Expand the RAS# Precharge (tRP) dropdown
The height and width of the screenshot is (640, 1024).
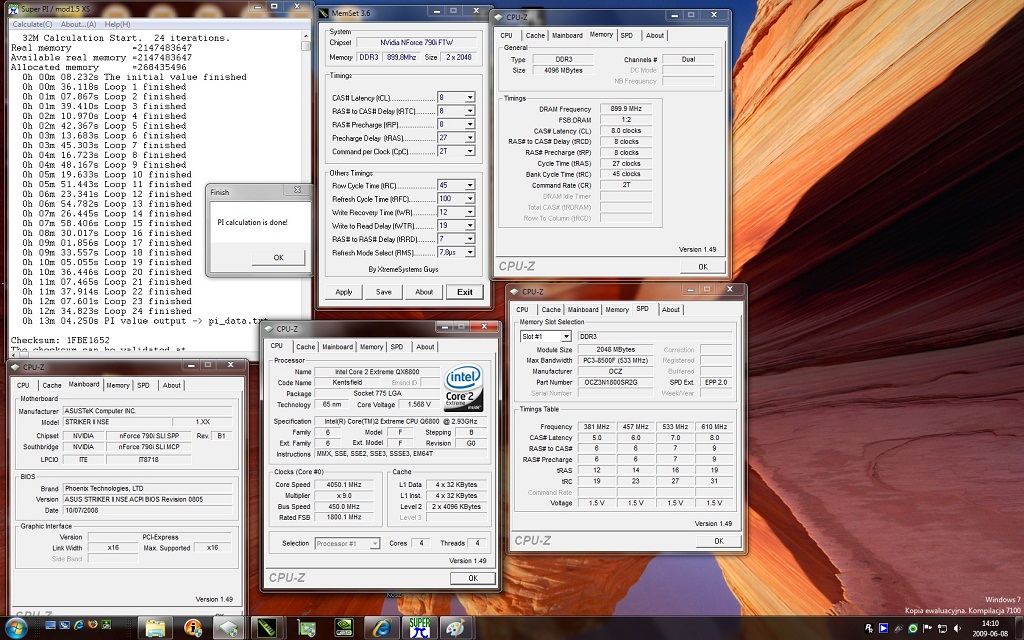(x=470, y=124)
